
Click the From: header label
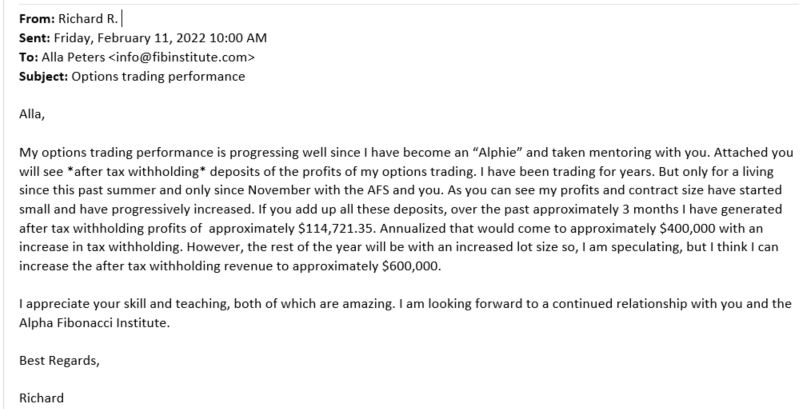(36, 19)
